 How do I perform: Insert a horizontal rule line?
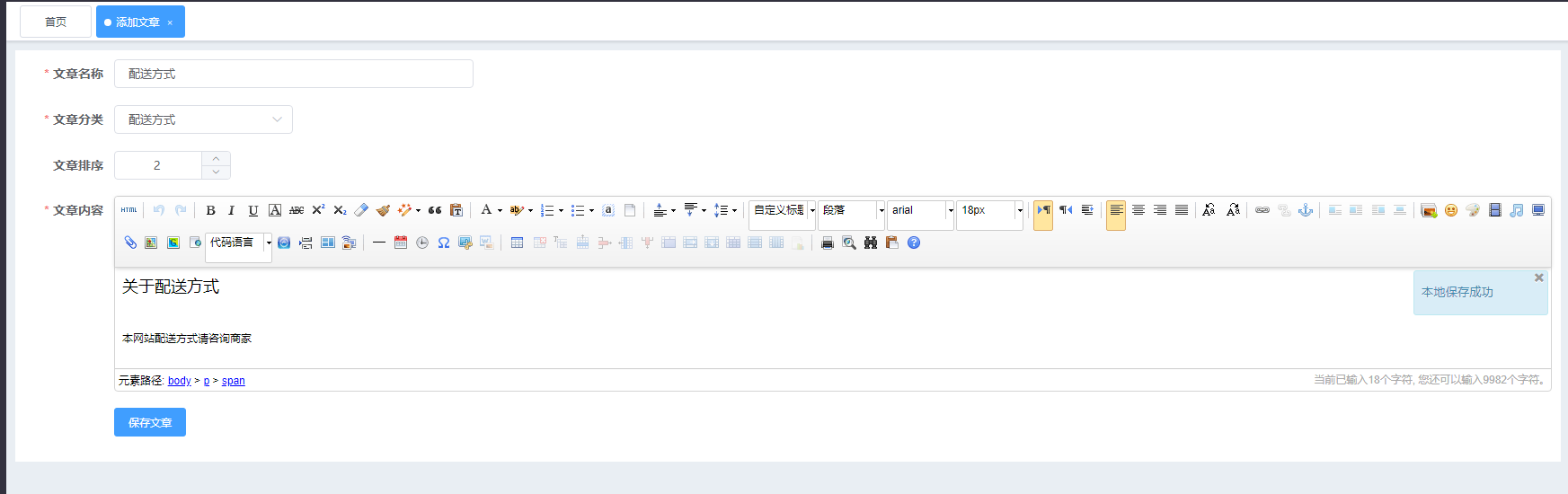pos(379,243)
